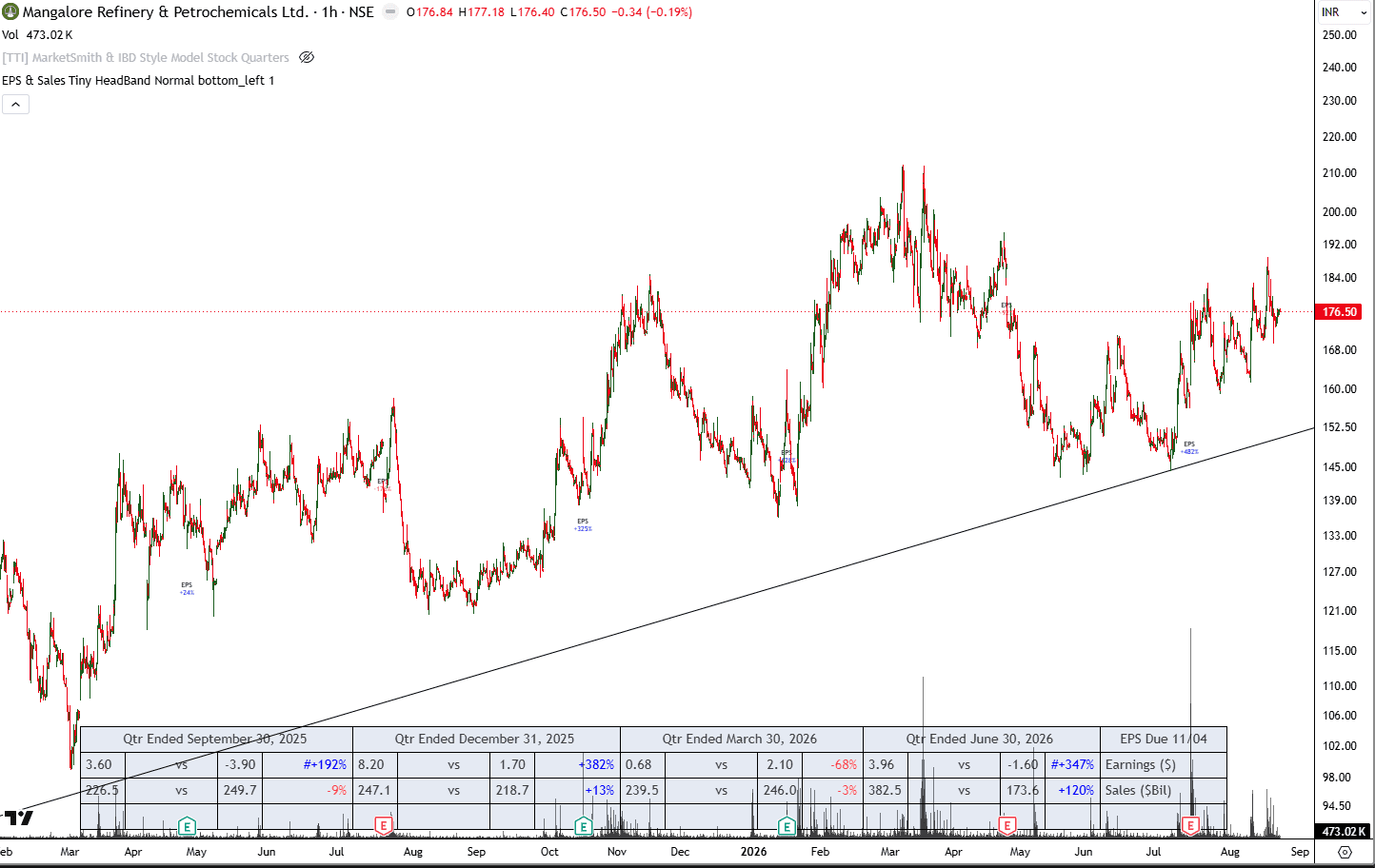Click the Vol 473.02 K legend entry
This screenshot has width=1375, height=868.
pyautogui.click(x=37, y=35)
